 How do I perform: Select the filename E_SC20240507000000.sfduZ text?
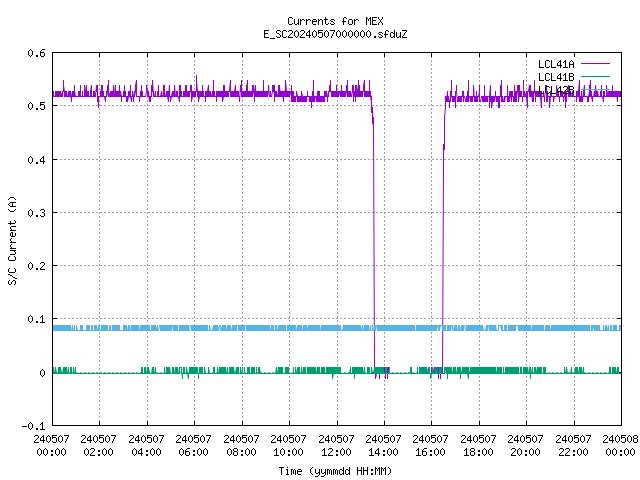pyautogui.click(x=335, y=34)
